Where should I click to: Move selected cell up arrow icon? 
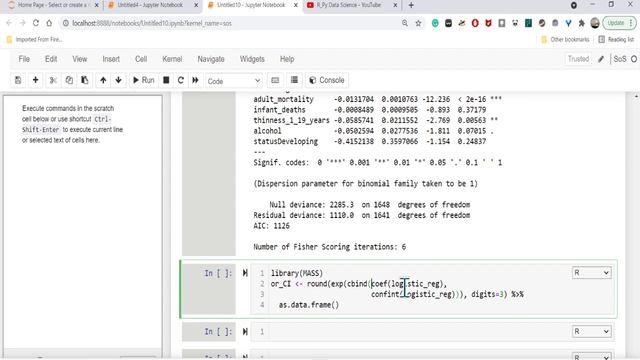(x=103, y=80)
